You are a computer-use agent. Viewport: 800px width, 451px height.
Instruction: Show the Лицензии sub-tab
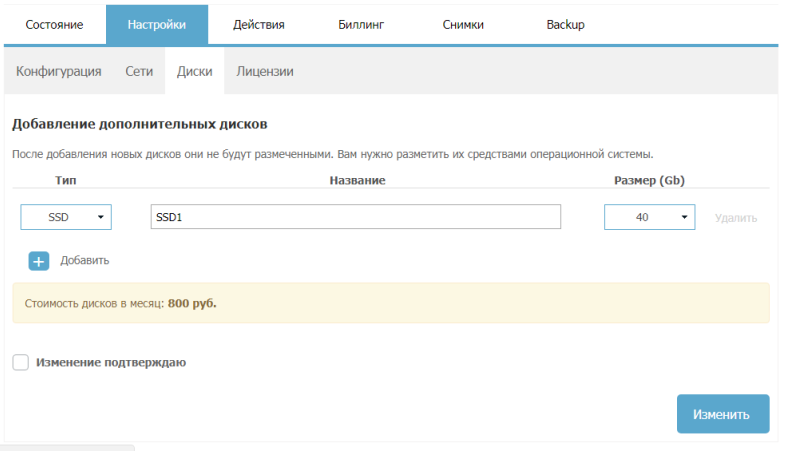(x=265, y=72)
